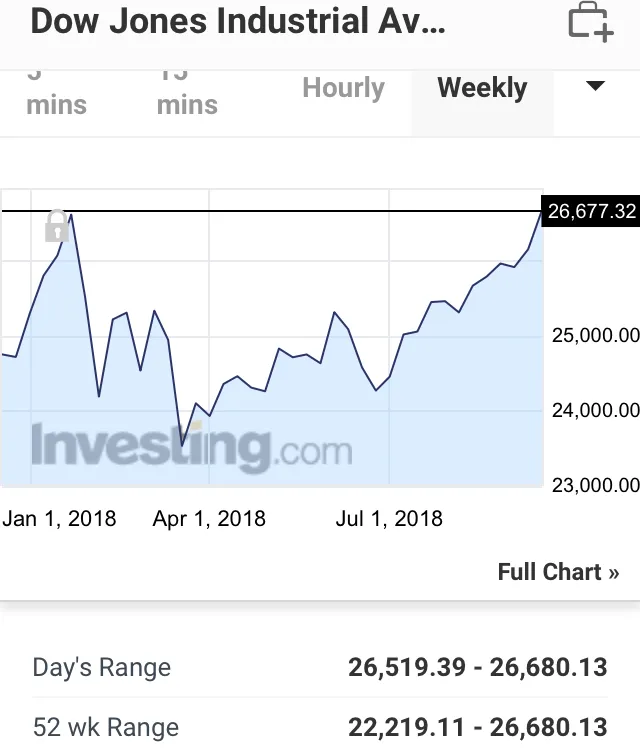
Task: Tap the Jul 1, 2018 axis label
Action: point(389,518)
